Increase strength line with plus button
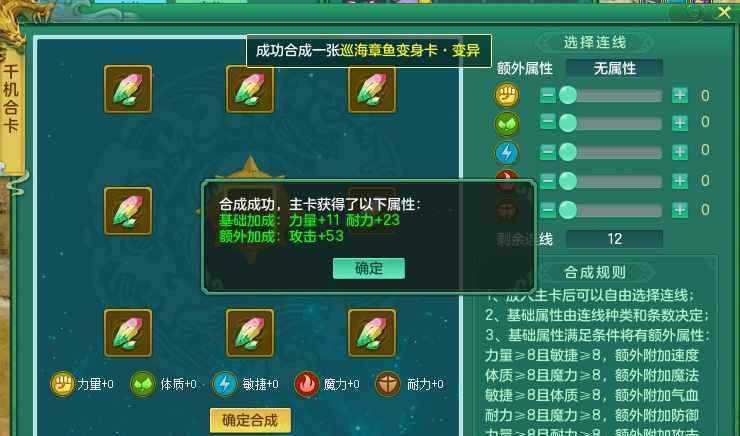 pos(680,95)
